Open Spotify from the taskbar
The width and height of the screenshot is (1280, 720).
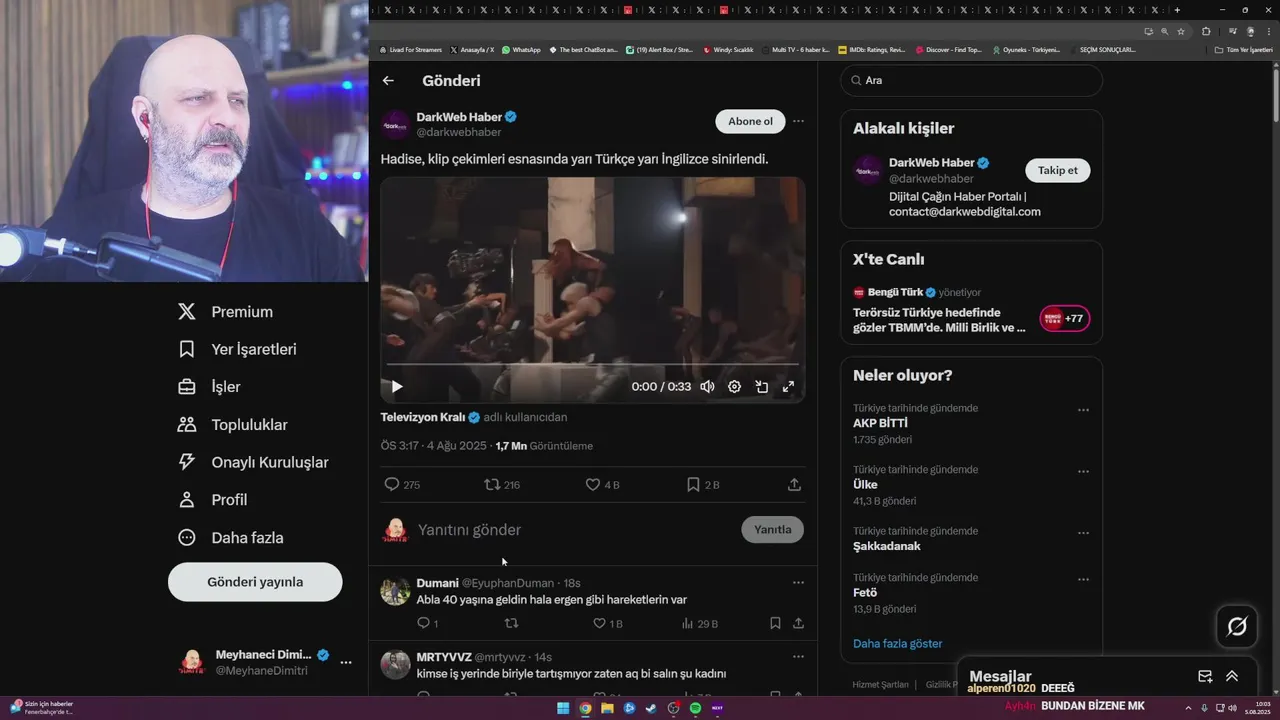click(695, 708)
